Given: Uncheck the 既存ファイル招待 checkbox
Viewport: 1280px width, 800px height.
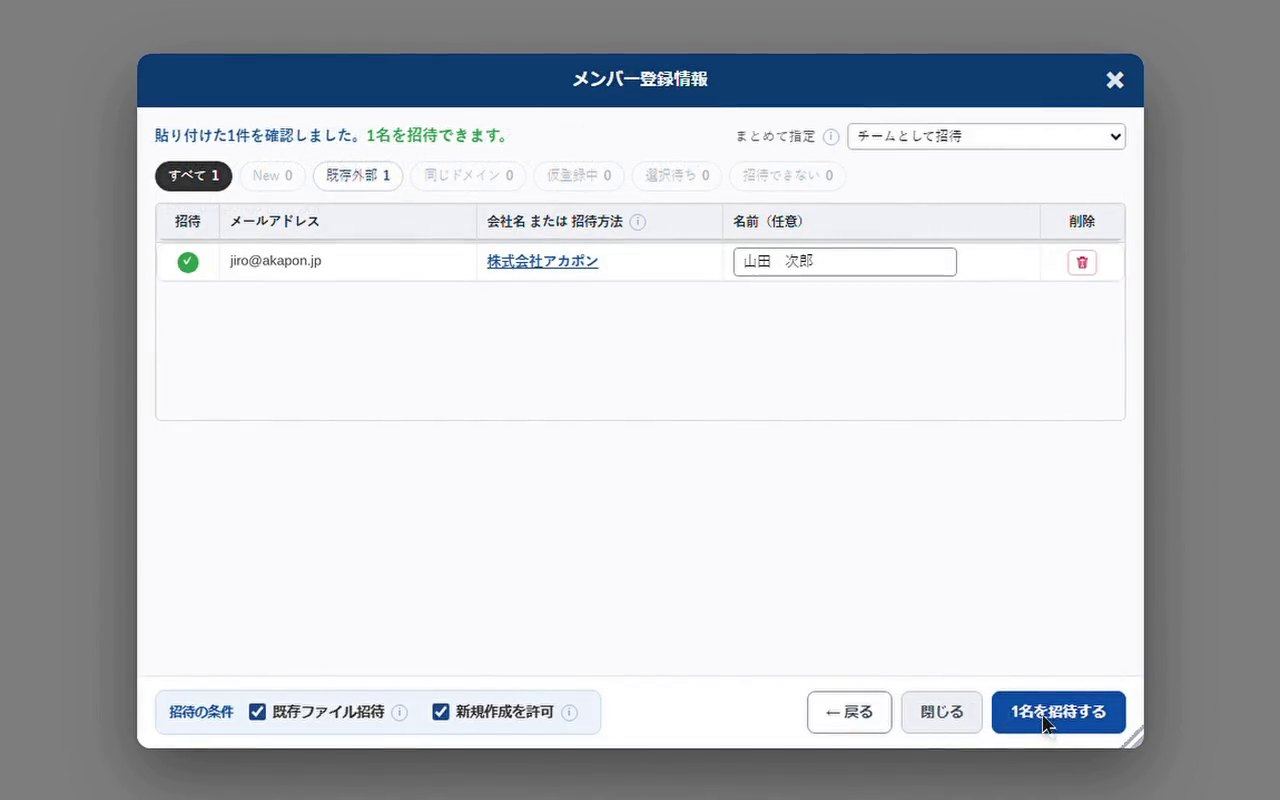Looking at the screenshot, I should 257,712.
